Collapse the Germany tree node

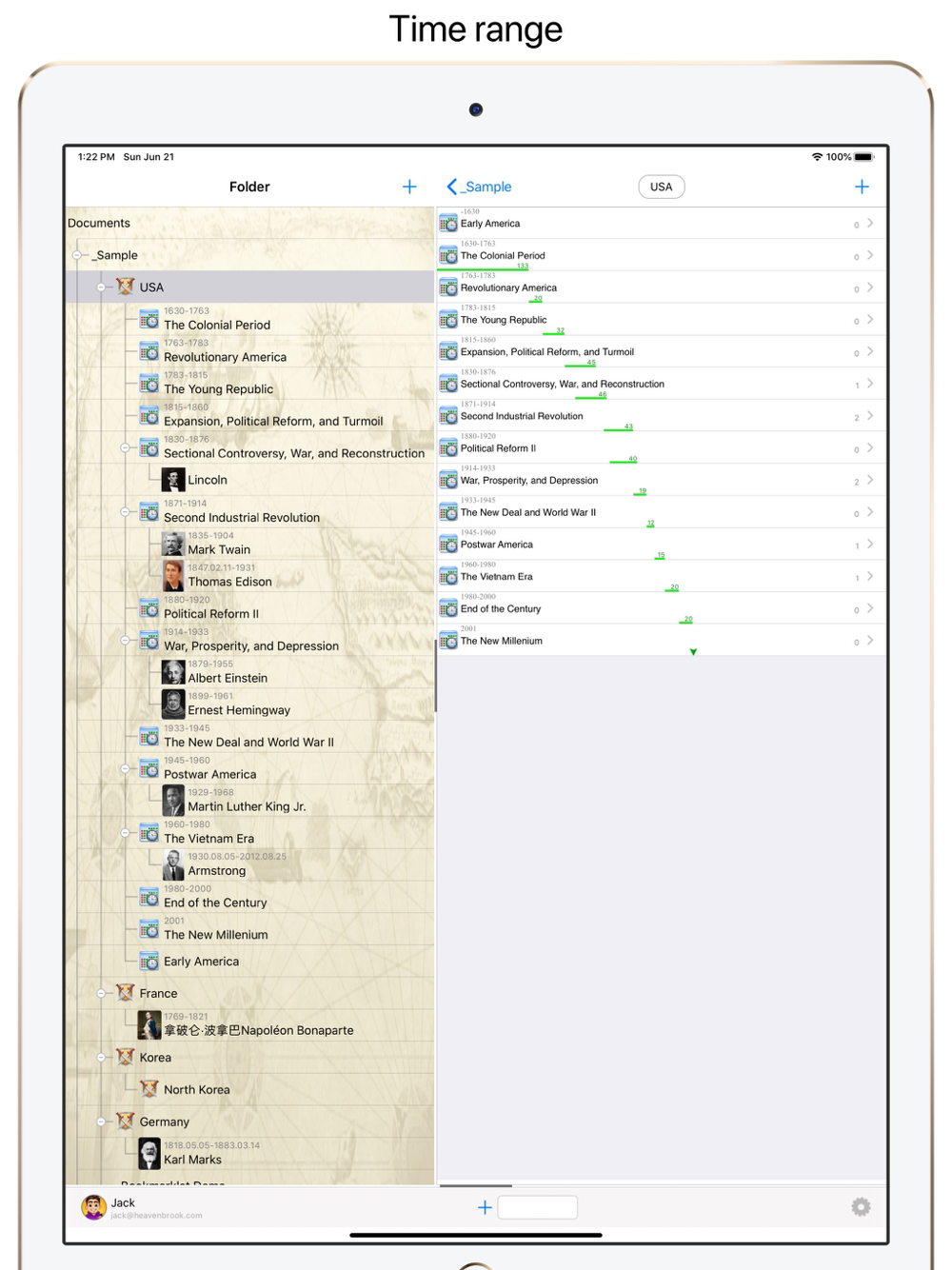(101, 1121)
